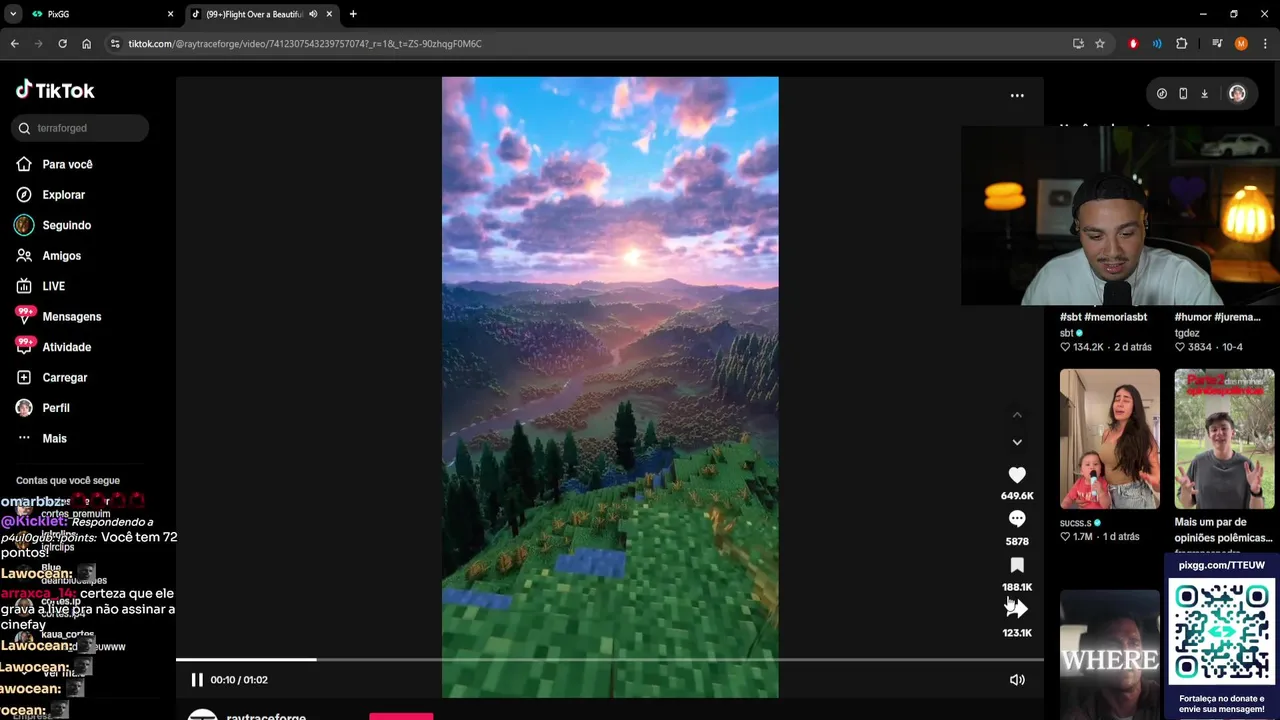Screen dimensions: 1280x720
Task: Bookmark this page with the star
Action: [1100, 44]
